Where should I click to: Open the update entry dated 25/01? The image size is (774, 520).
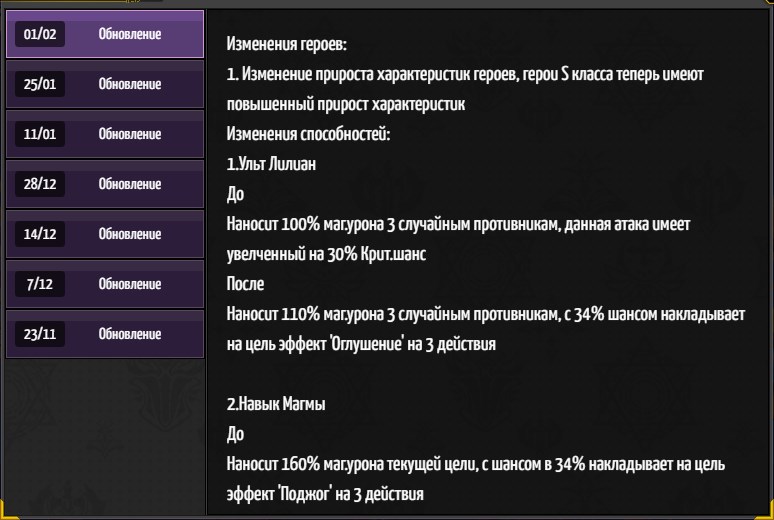coord(105,84)
